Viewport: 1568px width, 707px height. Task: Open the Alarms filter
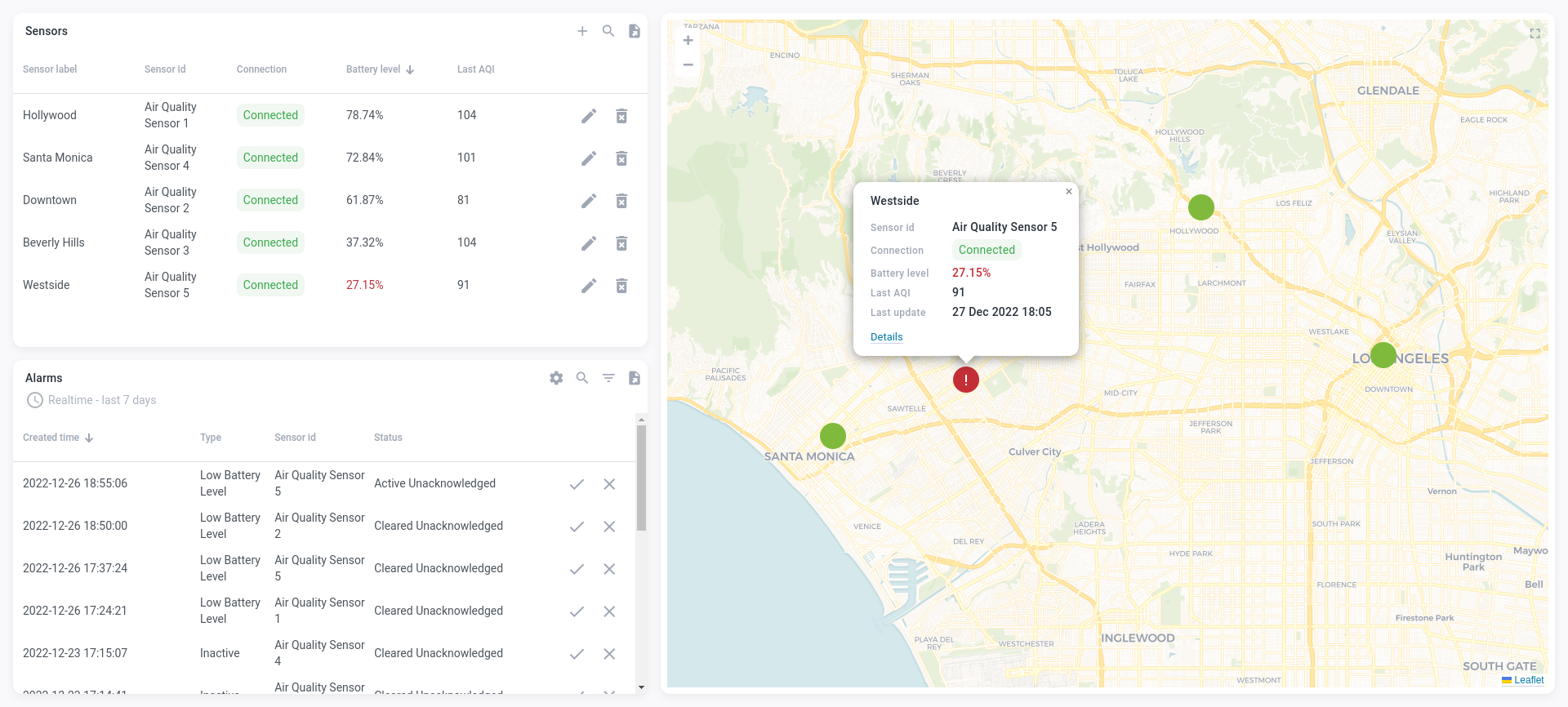click(x=608, y=378)
